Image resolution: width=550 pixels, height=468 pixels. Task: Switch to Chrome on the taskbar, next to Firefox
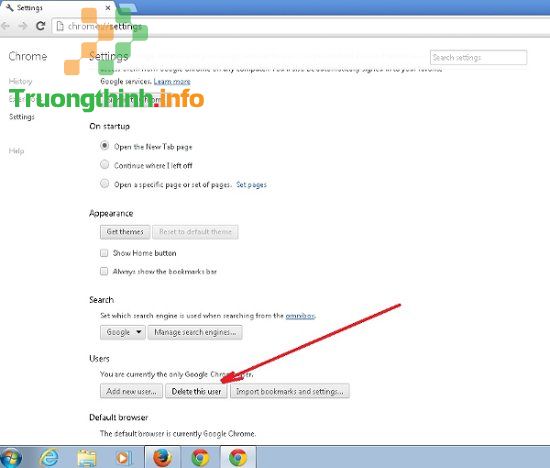(x=200, y=457)
